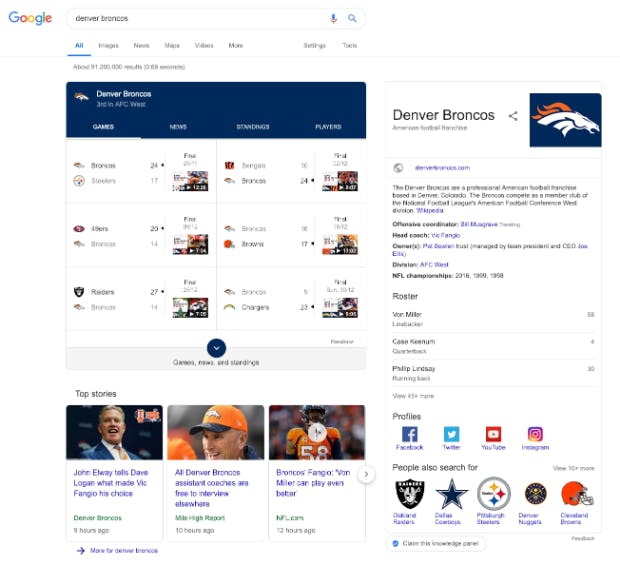620x565 pixels.
Task: Play Raiders-Broncos highlight video thumbnail
Action: (190, 308)
